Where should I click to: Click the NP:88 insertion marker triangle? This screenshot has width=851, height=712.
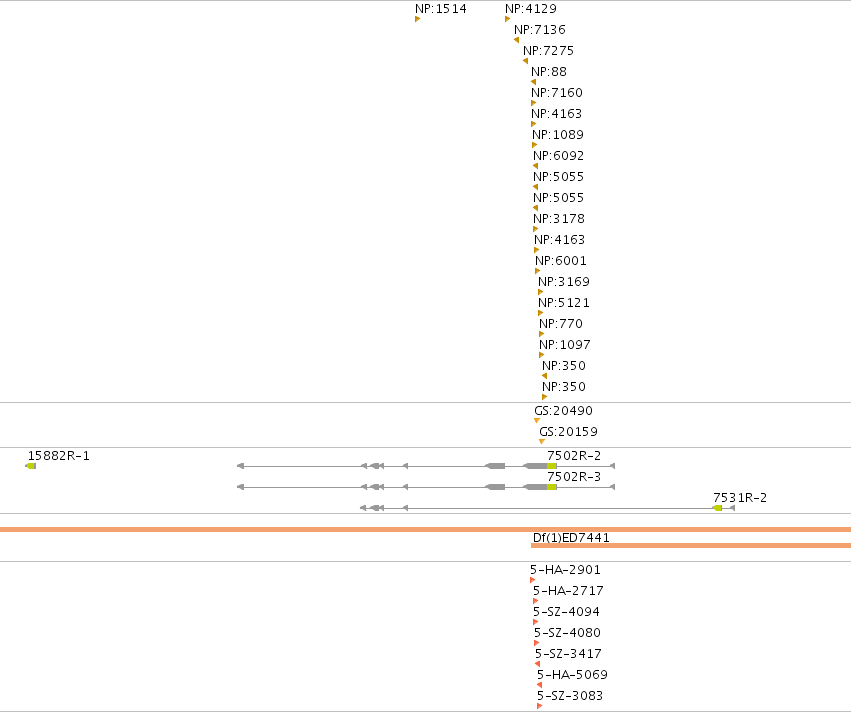pos(534,82)
